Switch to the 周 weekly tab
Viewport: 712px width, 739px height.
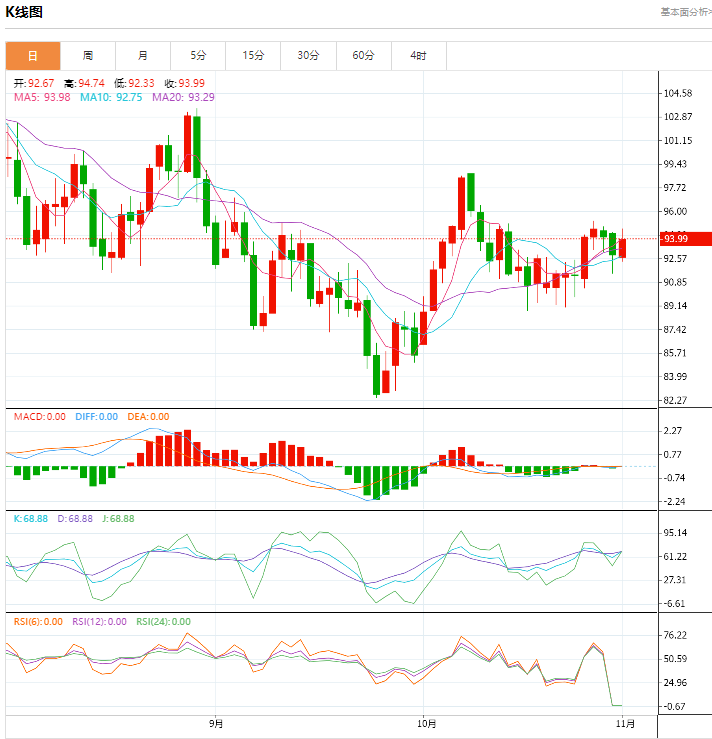click(88, 56)
